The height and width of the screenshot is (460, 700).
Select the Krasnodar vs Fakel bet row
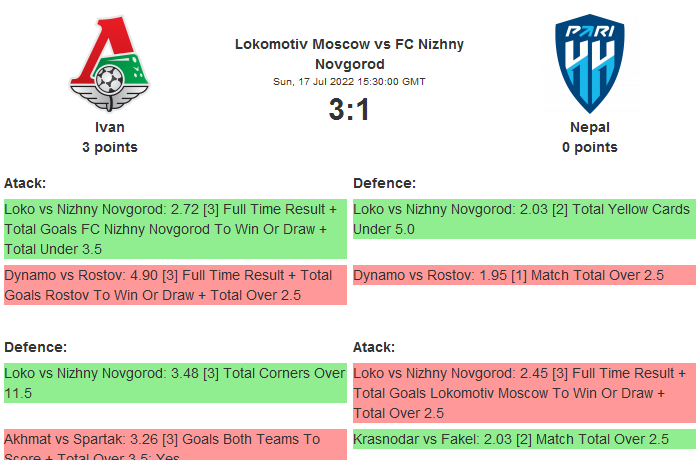coord(524,439)
